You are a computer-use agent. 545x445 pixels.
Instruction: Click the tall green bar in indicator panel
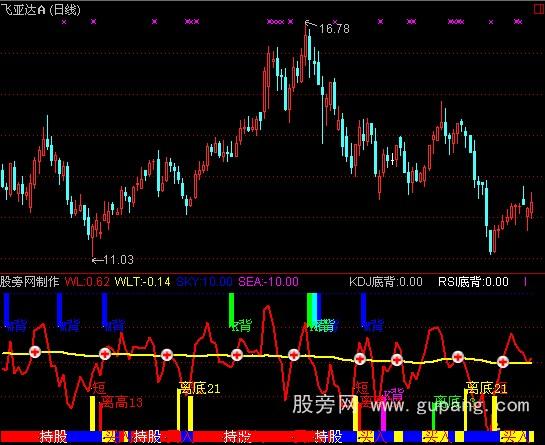click(231, 310)
